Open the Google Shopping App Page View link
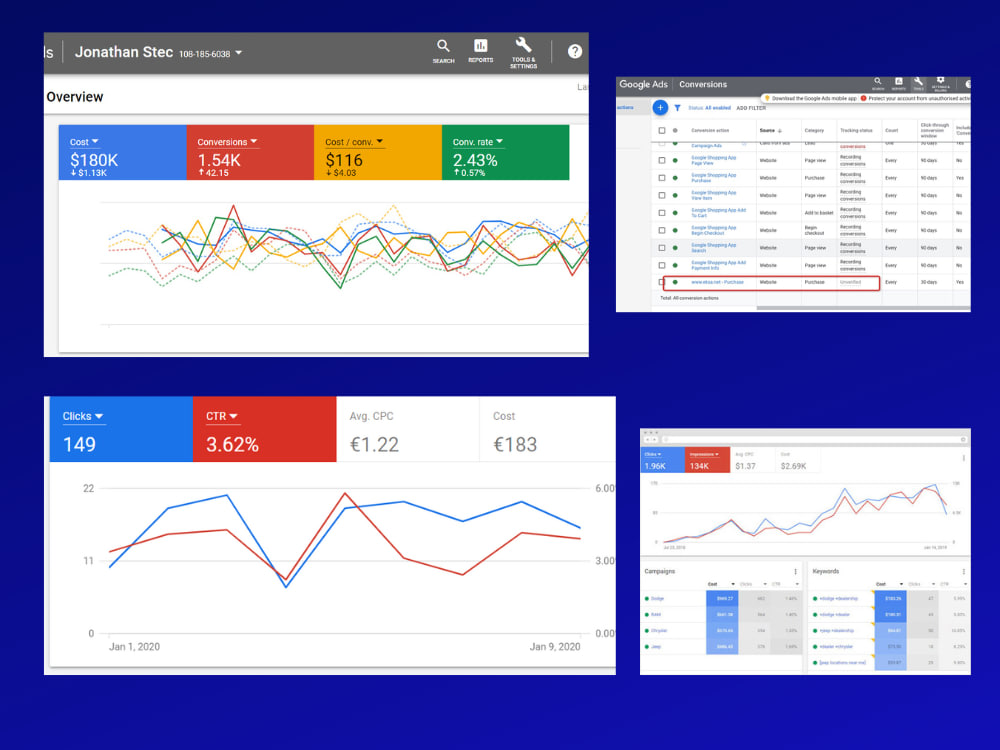This screenshot has width=1000, height=750. click(x=714, y=160)
